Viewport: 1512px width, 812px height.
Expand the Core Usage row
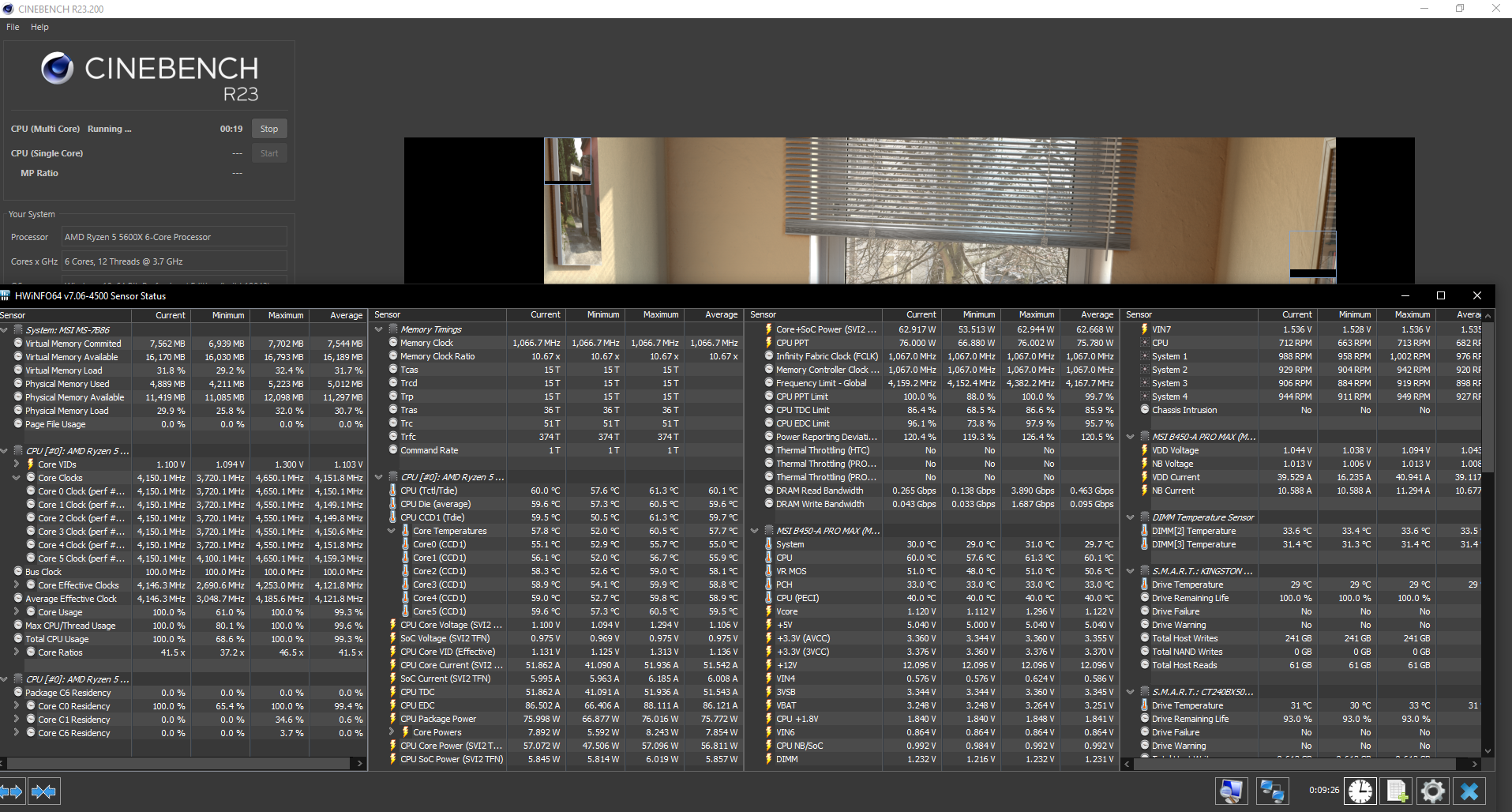(x=17, y=612)
